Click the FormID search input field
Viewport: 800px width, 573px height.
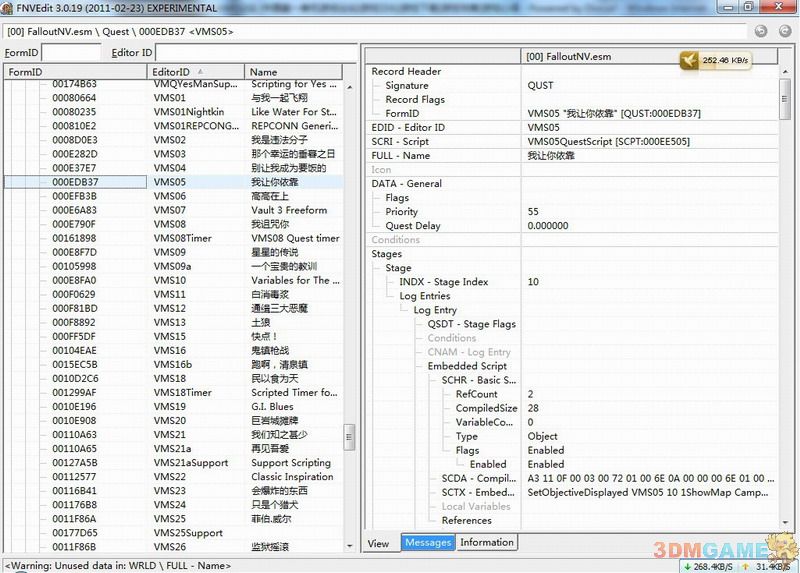[x=71, y=53]
